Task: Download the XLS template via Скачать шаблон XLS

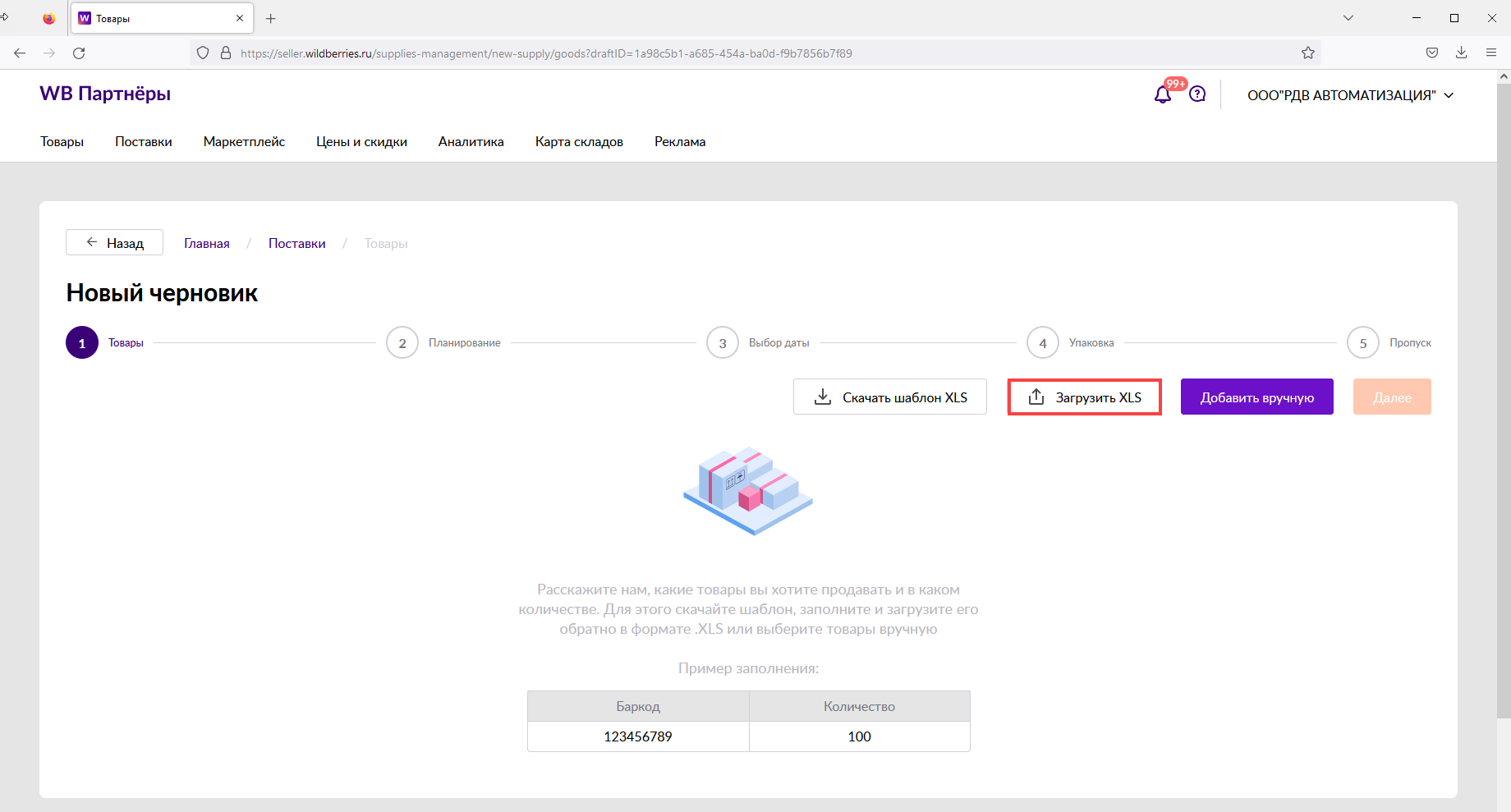Action: click(889, 397)
